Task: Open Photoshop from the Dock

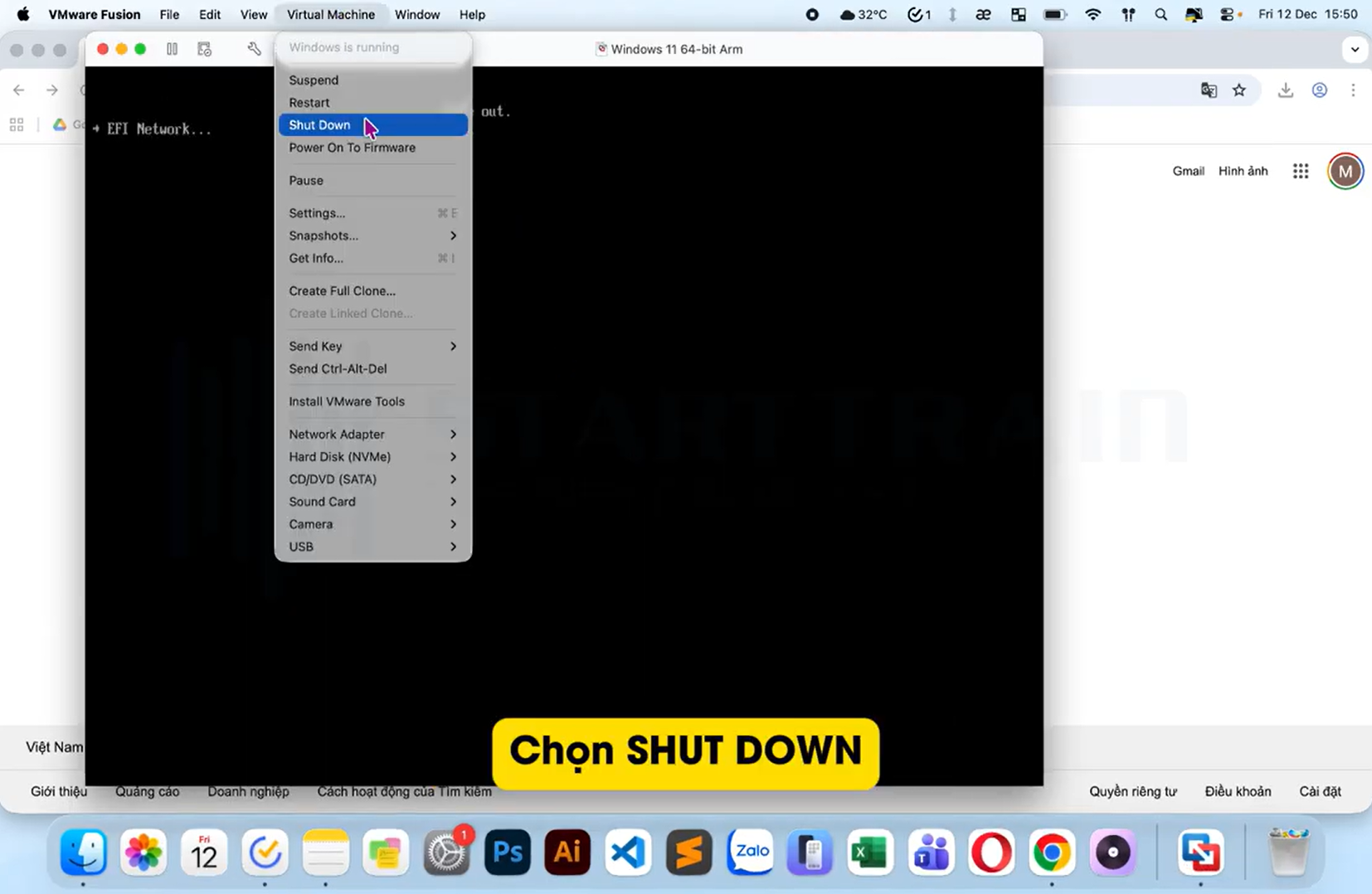Action: click(507, 852)
